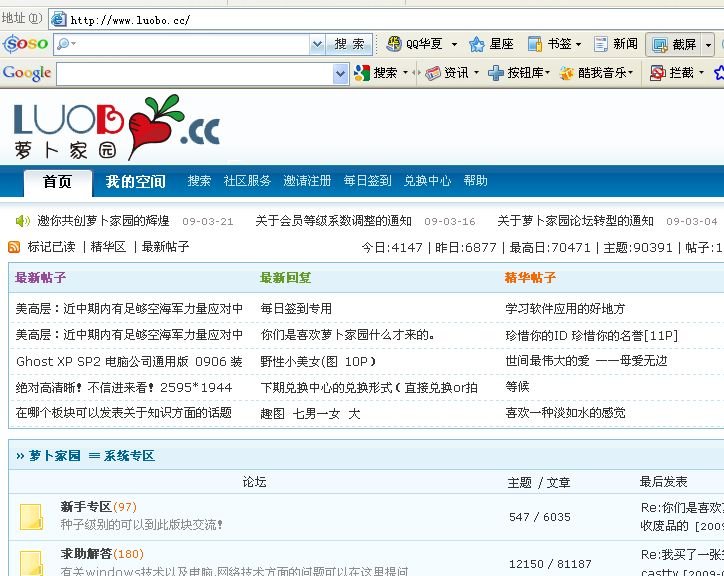Viewport: 724px width, 576px height.
Task: Open post 喜欢一种淡如水的感觉
Action: pyautogui.click(x=565, y=412)
